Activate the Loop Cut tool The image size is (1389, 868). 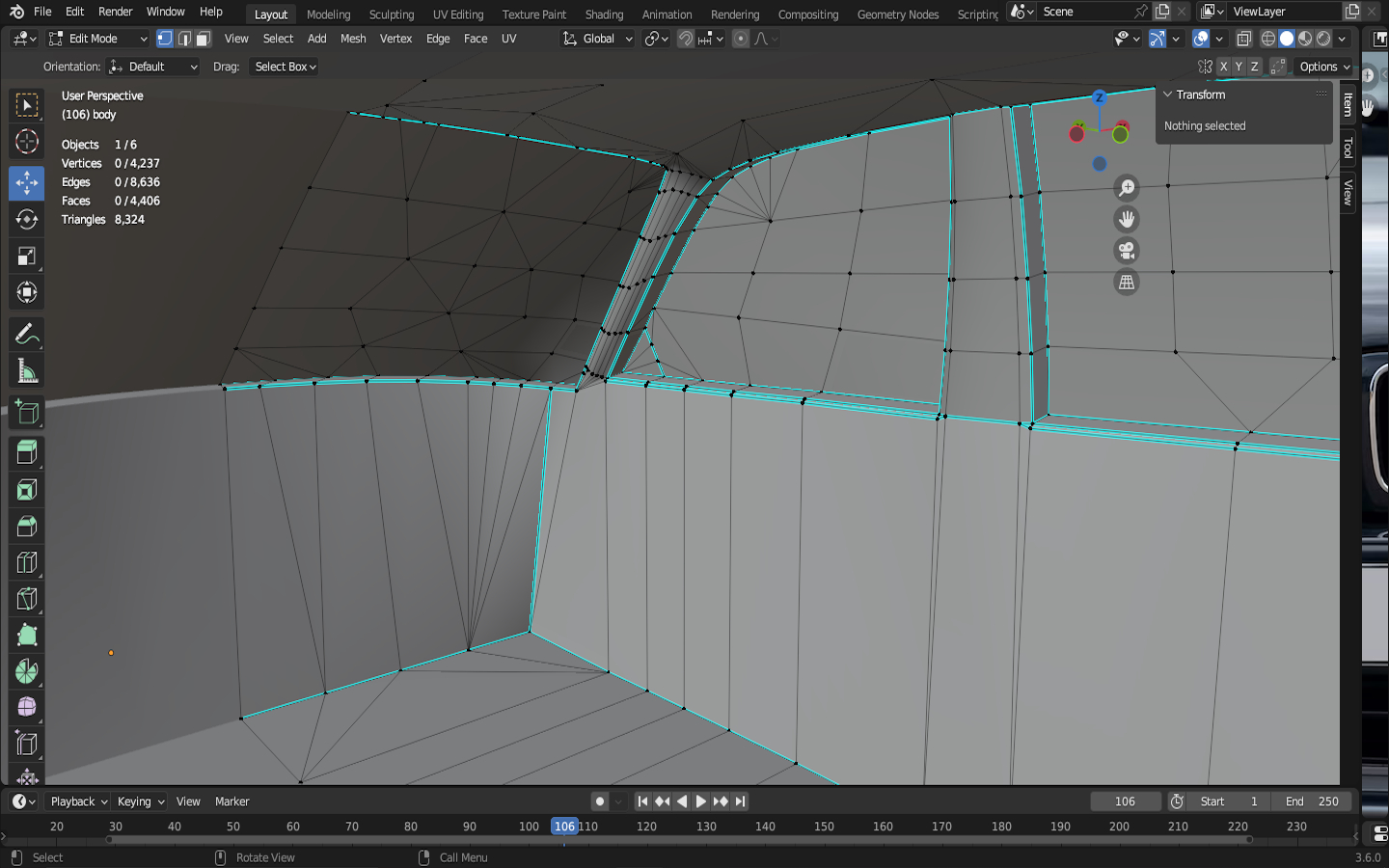pyautogui.click(x=27, y=563)
